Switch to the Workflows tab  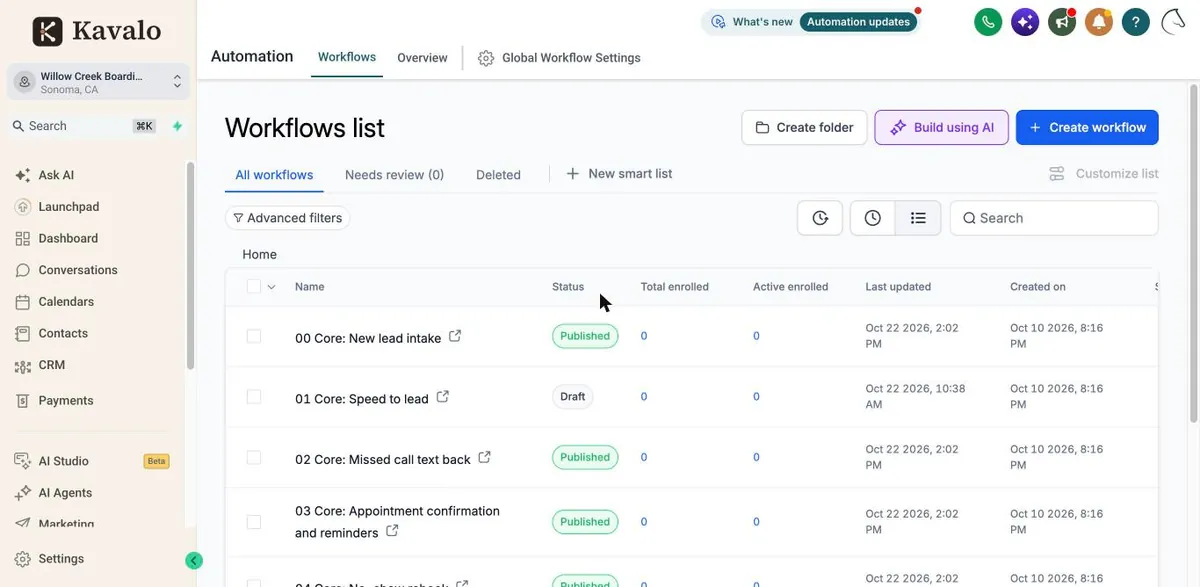tap(347, 57)
